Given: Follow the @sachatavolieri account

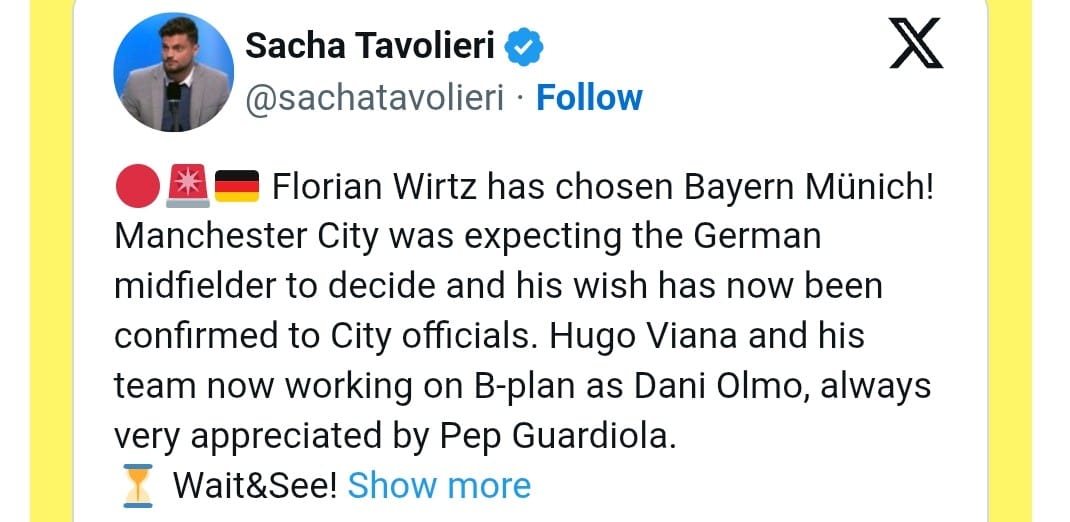Looking at the screenshot, I should (x=589, y=98).
